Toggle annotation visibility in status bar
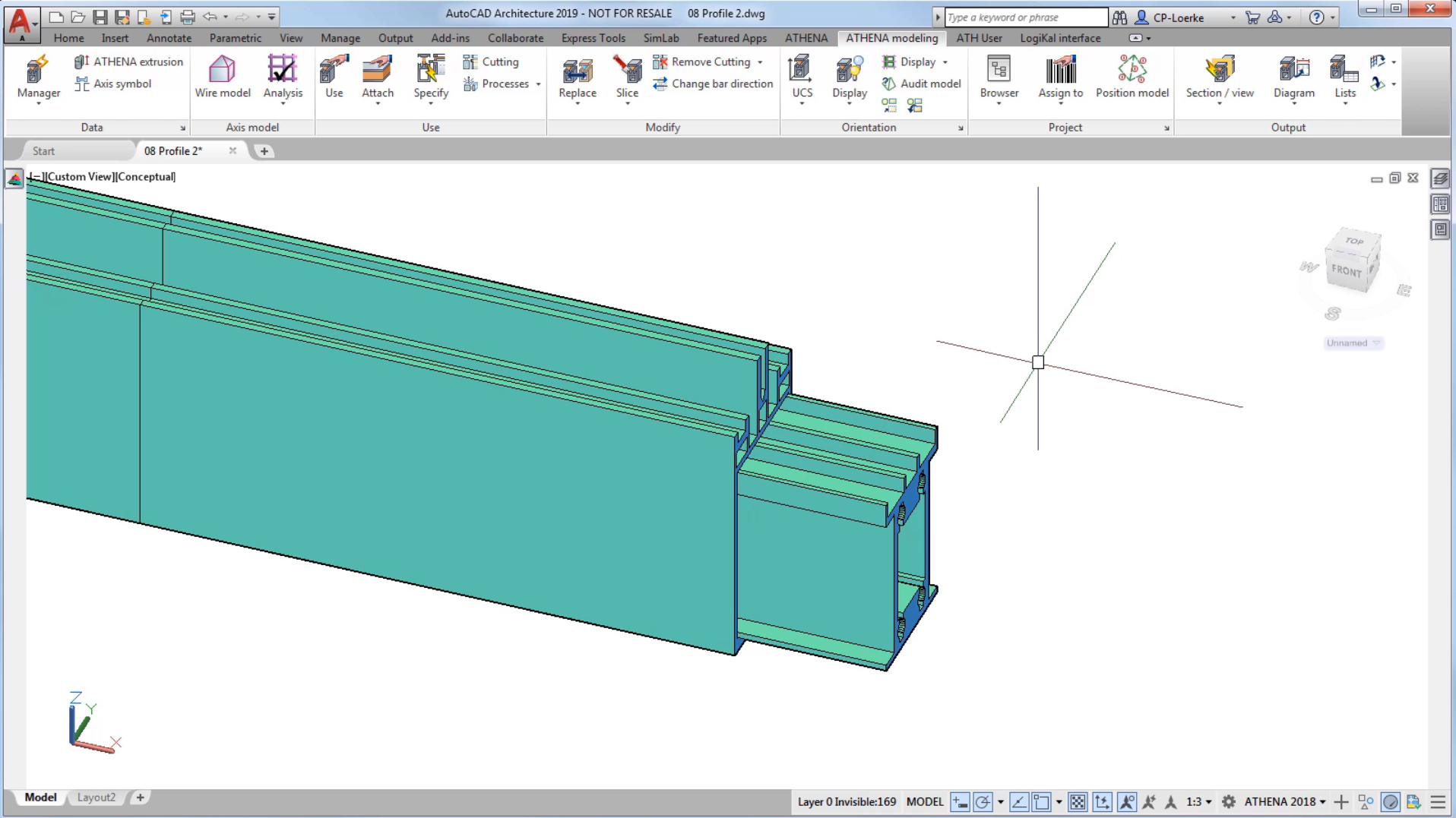 point(1127,802)
